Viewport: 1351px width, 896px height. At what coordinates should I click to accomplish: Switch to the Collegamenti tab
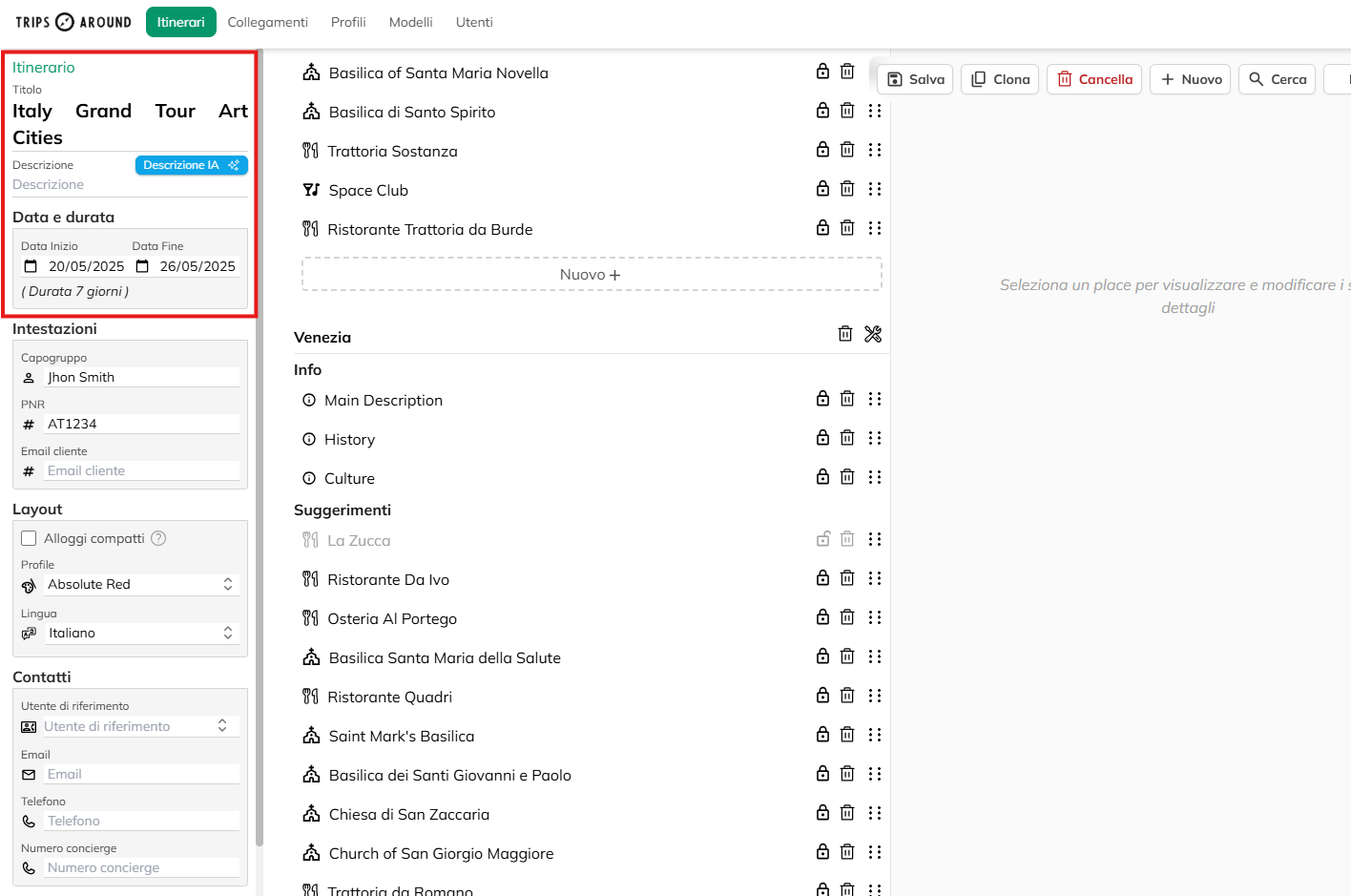point(267,22)
